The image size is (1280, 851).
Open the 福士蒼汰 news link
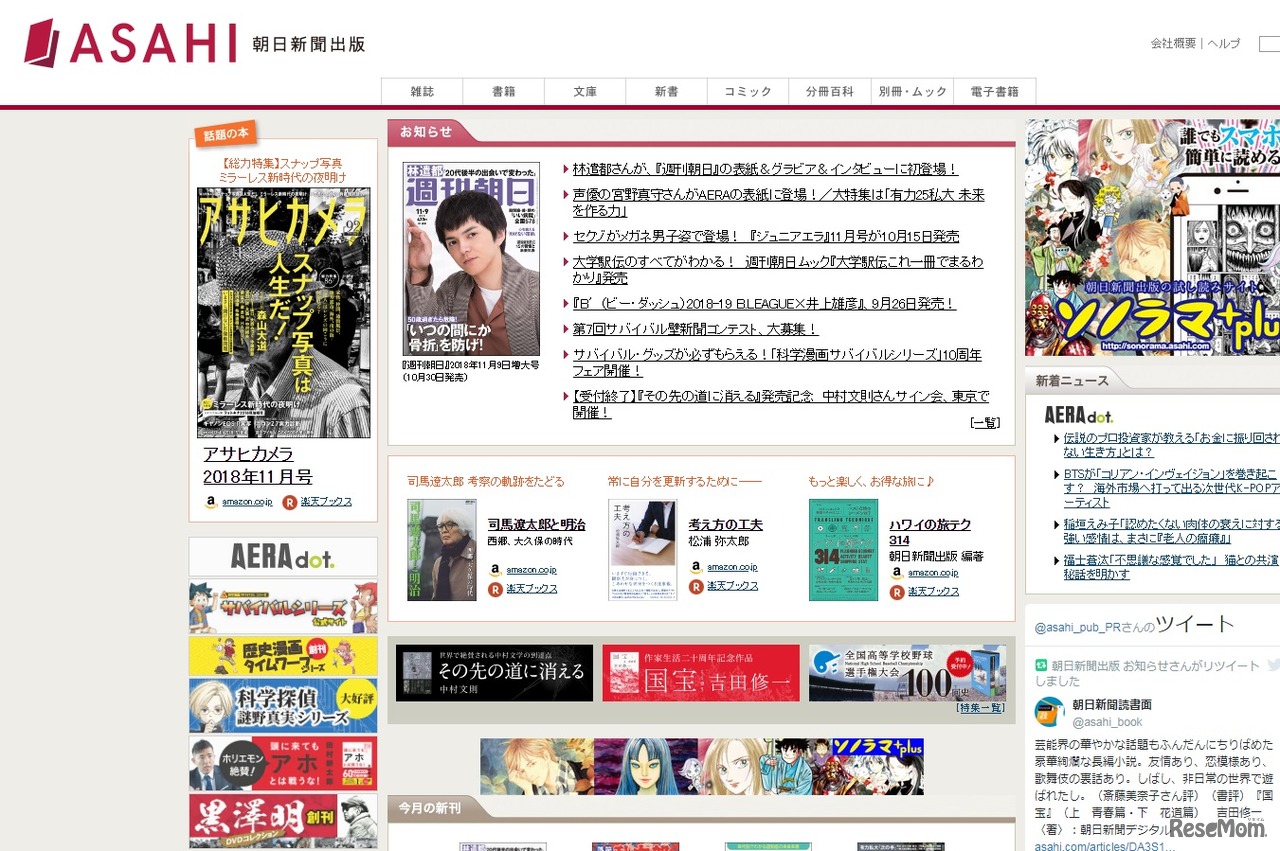(1171, 568)
